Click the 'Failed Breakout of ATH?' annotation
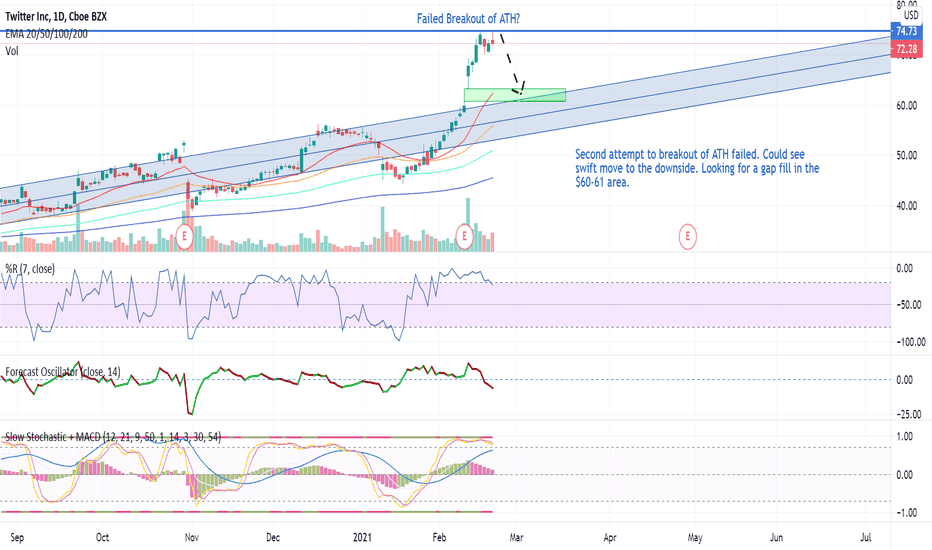 (x=468, y=18)
